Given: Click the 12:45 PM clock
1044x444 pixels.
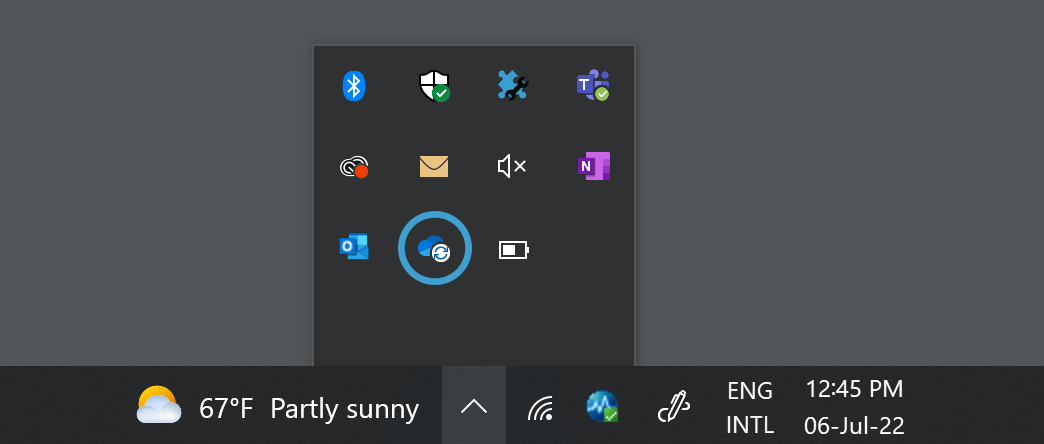Looking at the screenshot, I should pos(854,389).
